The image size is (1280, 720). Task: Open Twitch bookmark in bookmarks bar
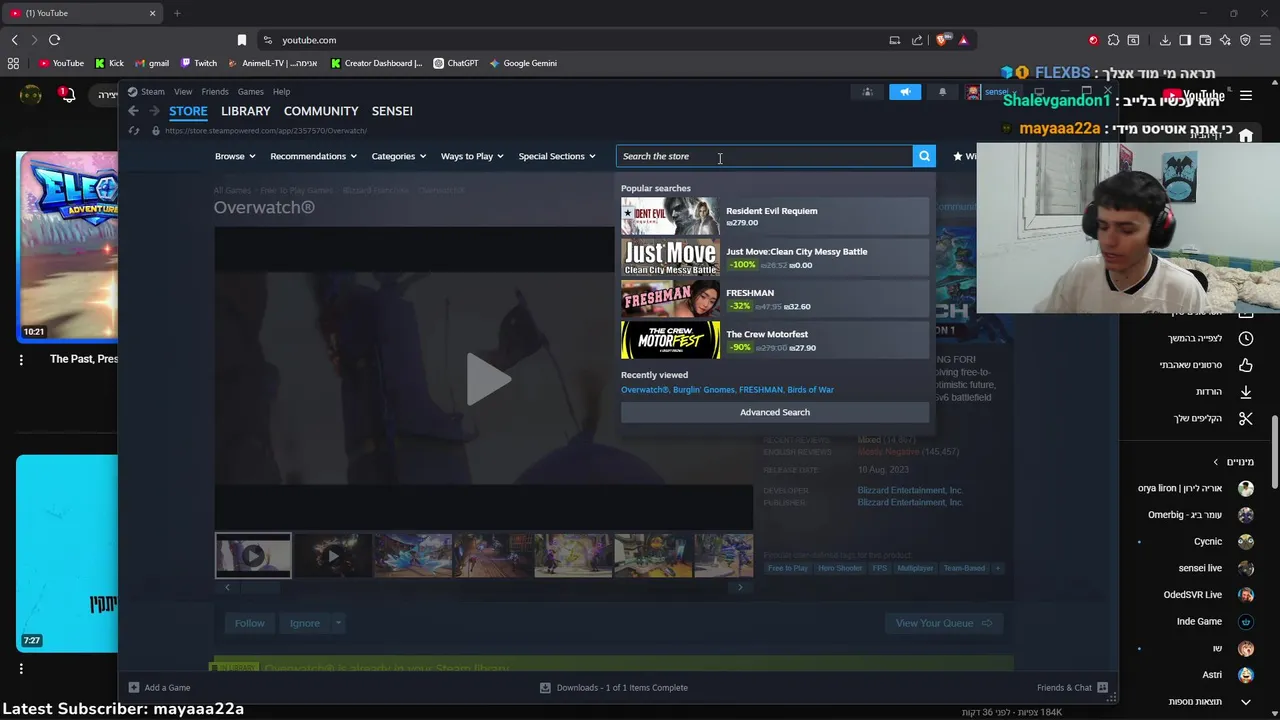199,63
